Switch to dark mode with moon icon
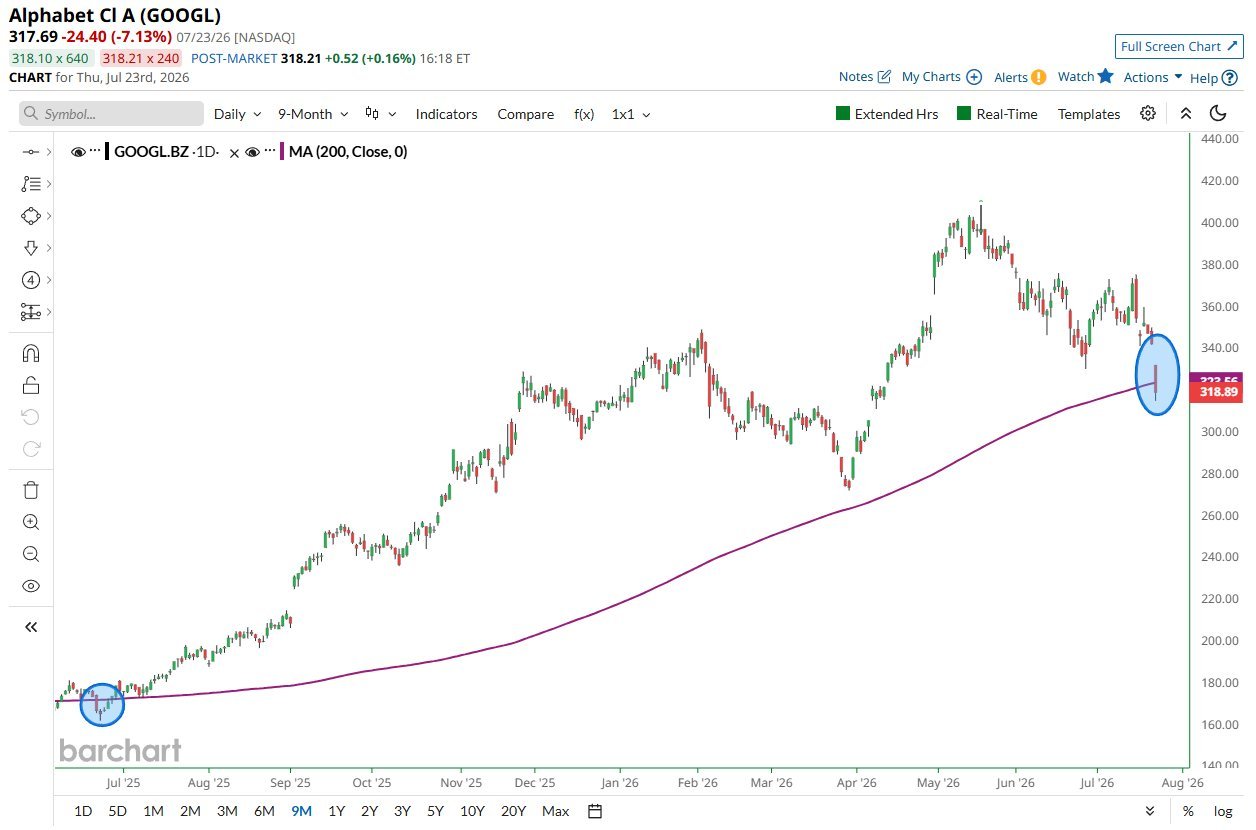The width and height of the screenshot is (1256, 830). 1218,114
